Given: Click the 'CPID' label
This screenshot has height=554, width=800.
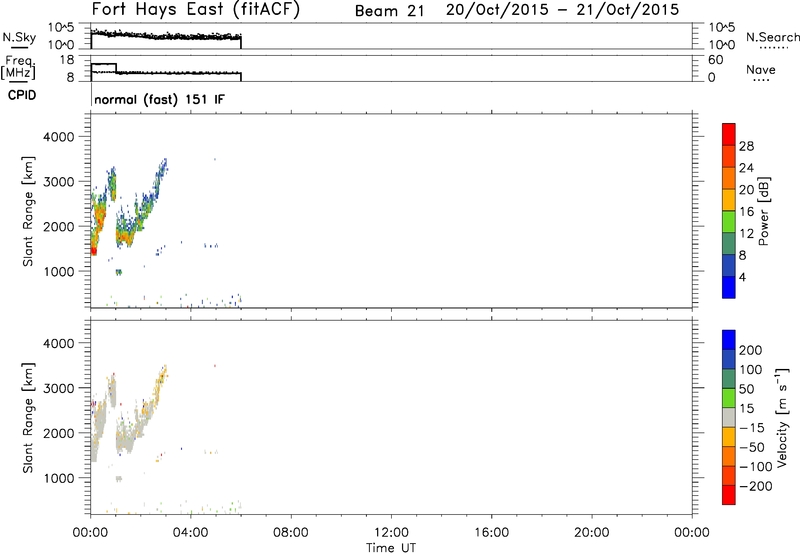Looking at the screenshot, I should click(22, 95).
